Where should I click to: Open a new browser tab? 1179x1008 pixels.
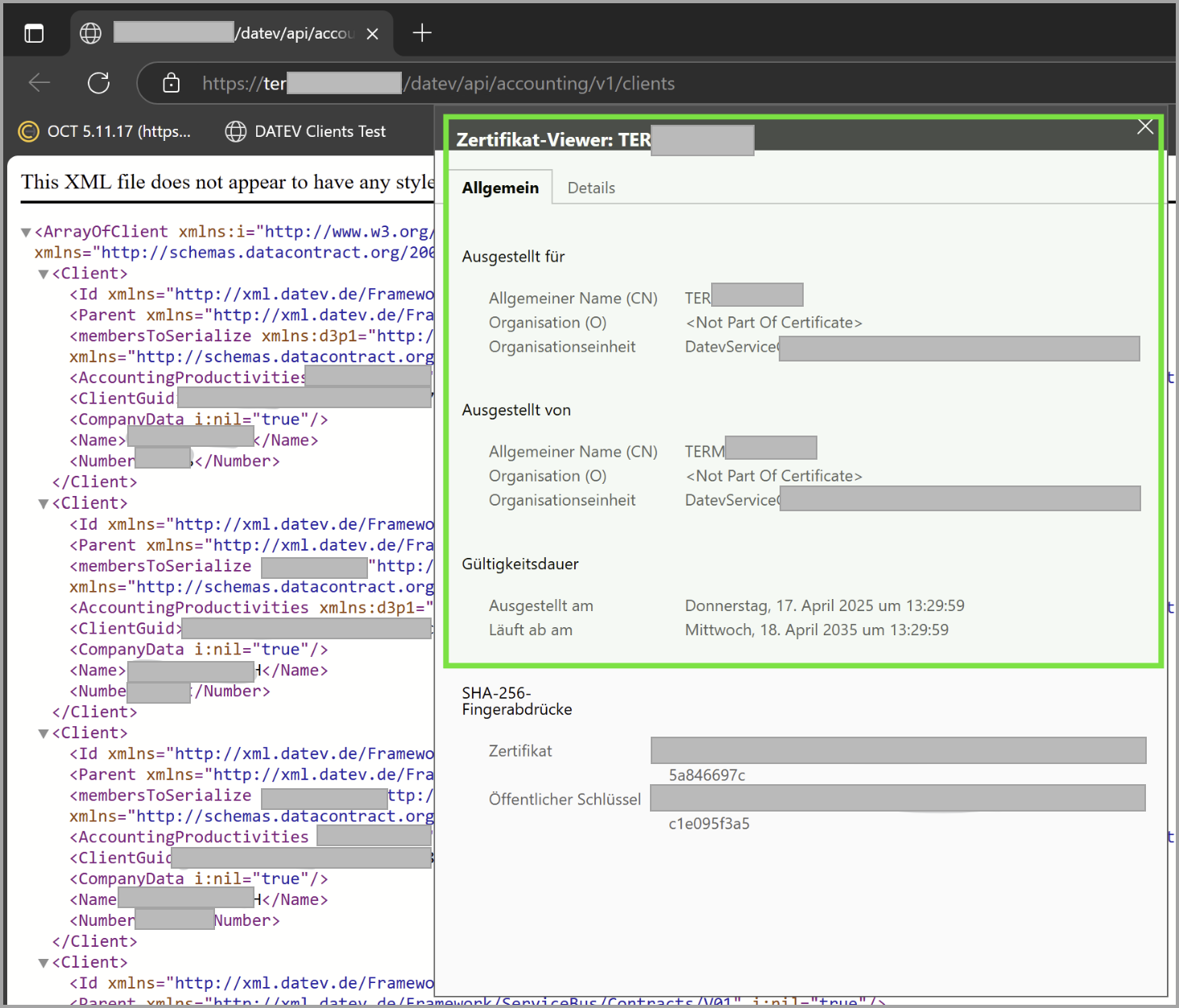[x=422, y=33]
